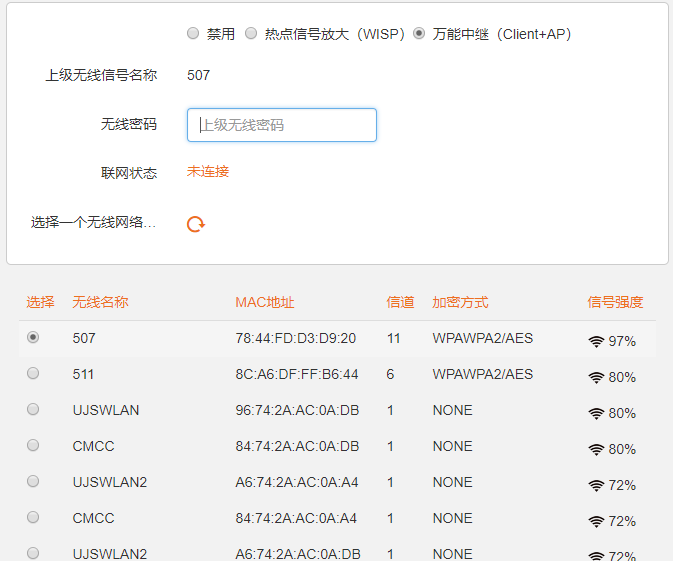Click signal icon for CMCC 84:74:2A:AC:0A:DB
This screenshot has width=673, height=561.
click(x=596, y=450)
